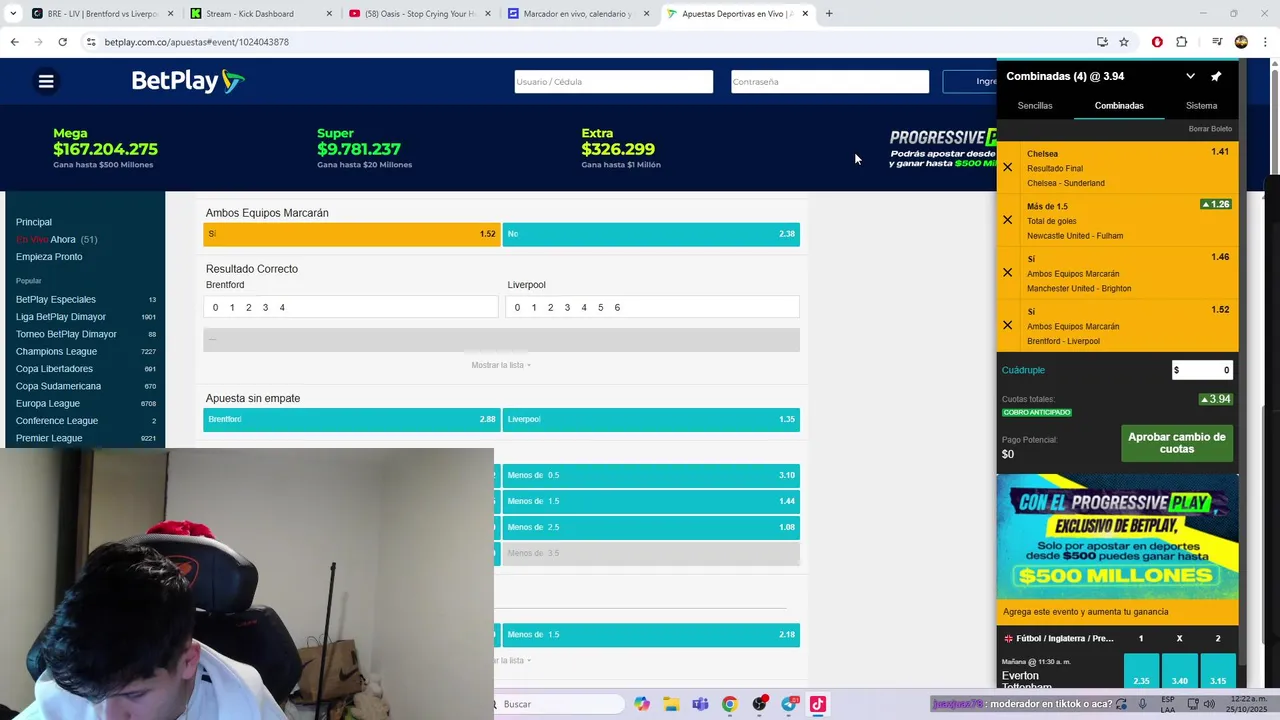Open Copilot from the taskbar
1280x720 pixels.
641,704
